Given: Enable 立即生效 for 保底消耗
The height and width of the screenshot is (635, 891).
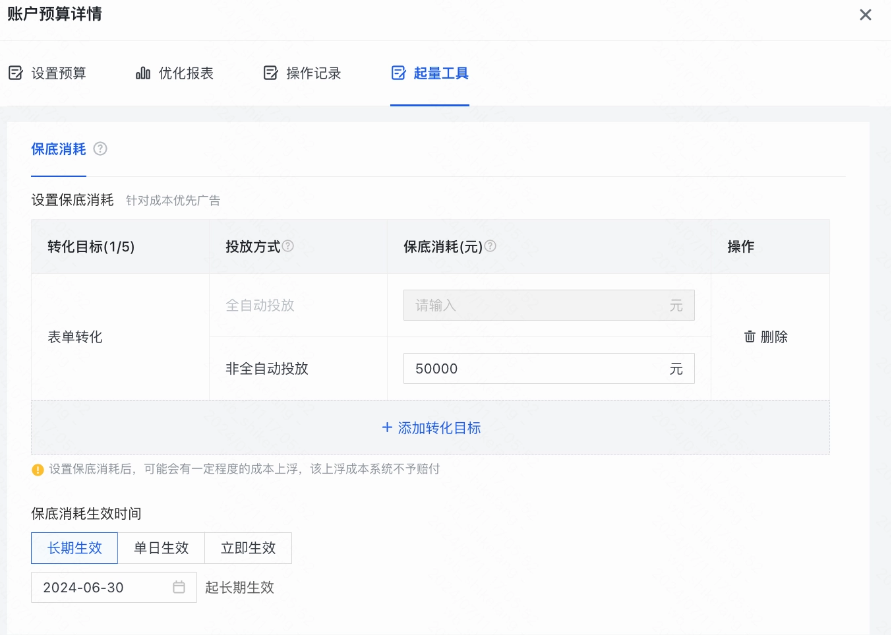Looking at the screenshot, I should tap(248, 548).
